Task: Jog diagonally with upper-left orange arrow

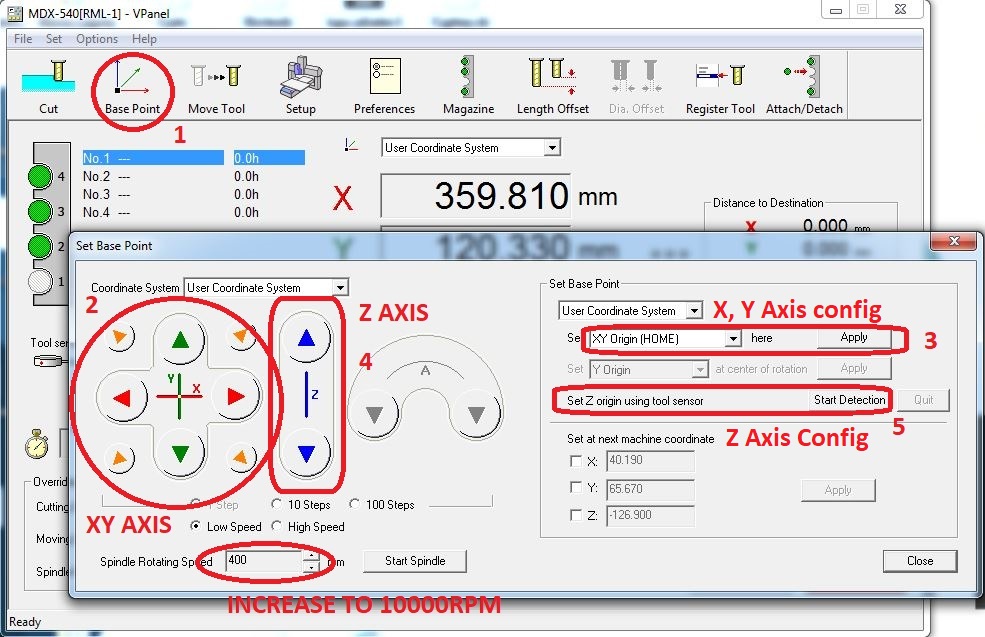Action: 119,337
